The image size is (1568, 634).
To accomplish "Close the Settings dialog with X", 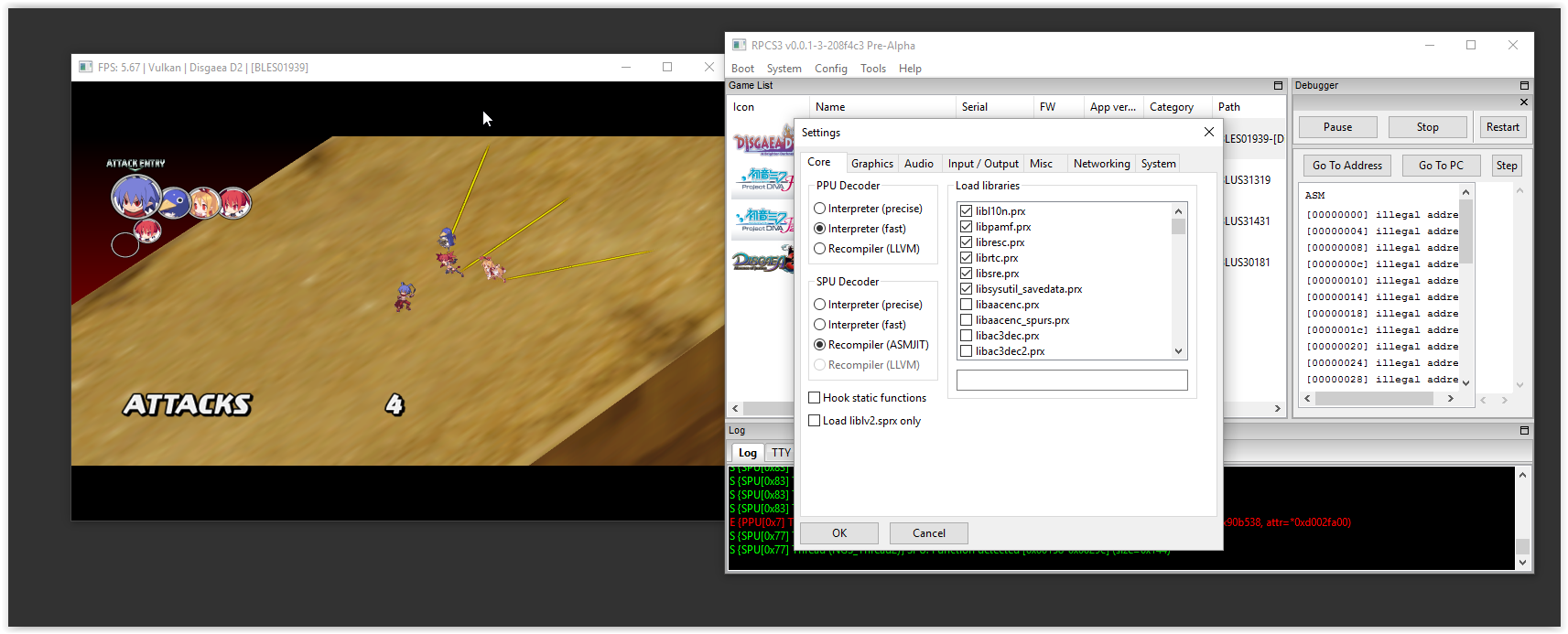I will point(1208,133).
